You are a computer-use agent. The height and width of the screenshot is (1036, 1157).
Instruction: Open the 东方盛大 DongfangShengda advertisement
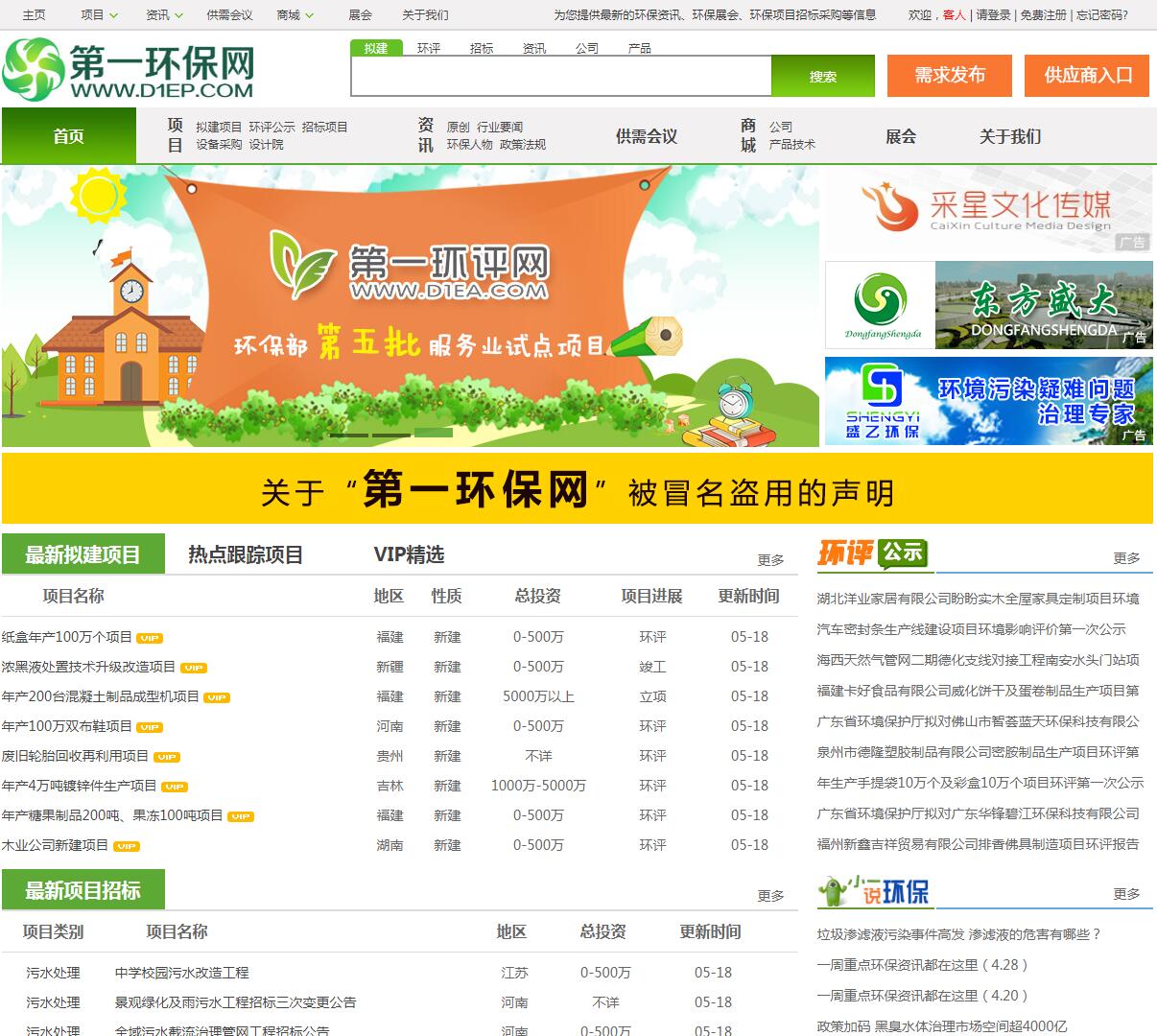coord(989,305)
